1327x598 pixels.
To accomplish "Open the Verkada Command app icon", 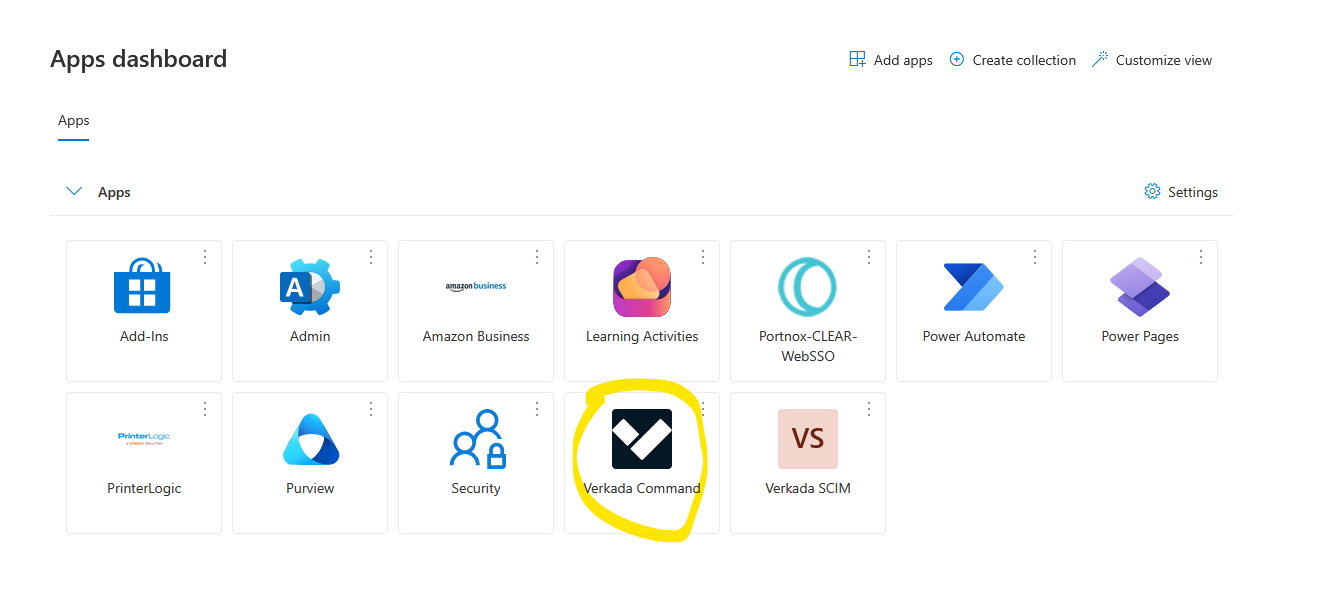I will pyautogui.click(x=641, y=439).
